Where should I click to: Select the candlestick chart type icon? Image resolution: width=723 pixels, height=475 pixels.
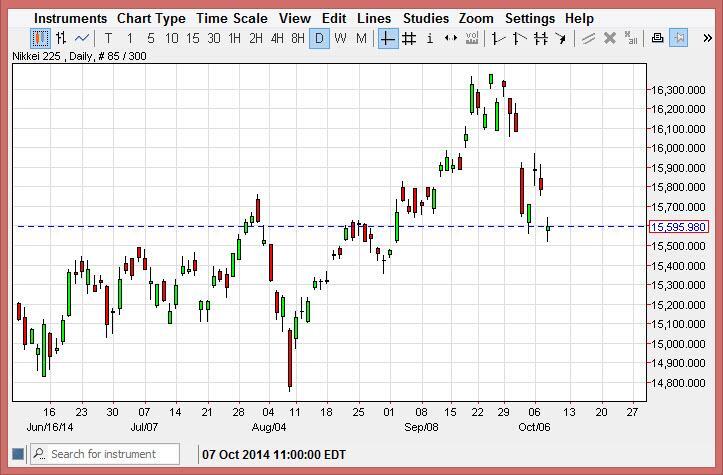[40, 39]
